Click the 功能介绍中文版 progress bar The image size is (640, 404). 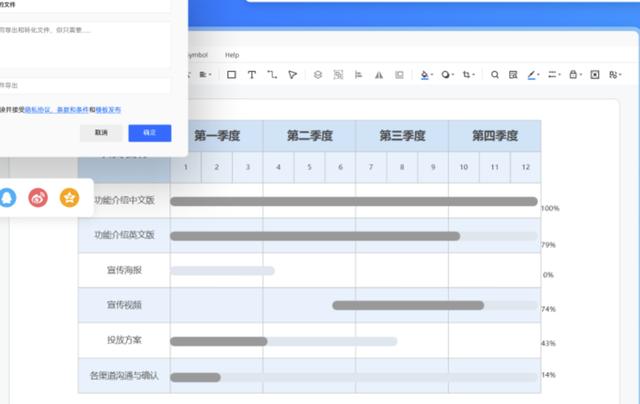[x=354, y=202]
